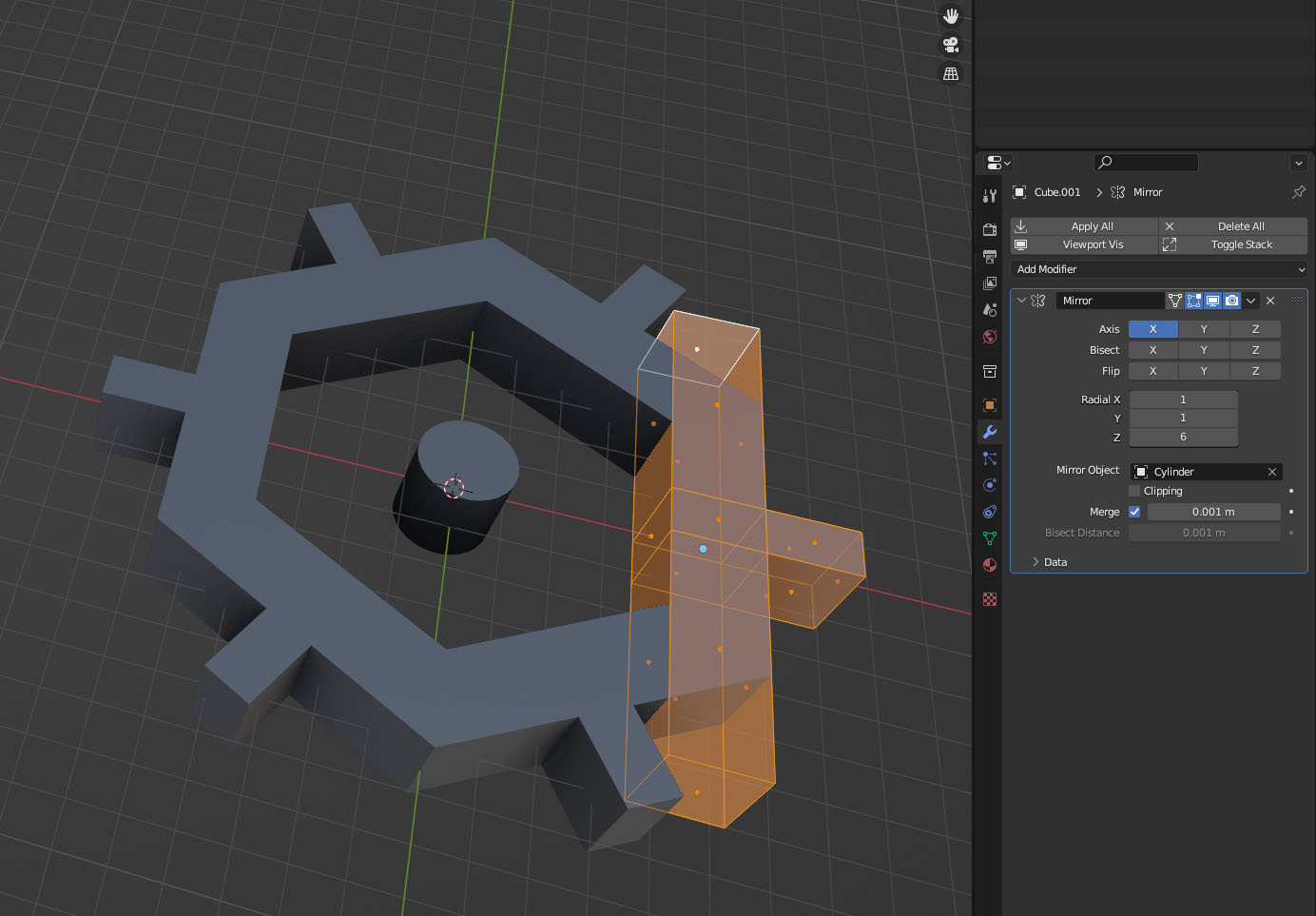
Task: Click Viewport Vis button
Action: 1085,244
